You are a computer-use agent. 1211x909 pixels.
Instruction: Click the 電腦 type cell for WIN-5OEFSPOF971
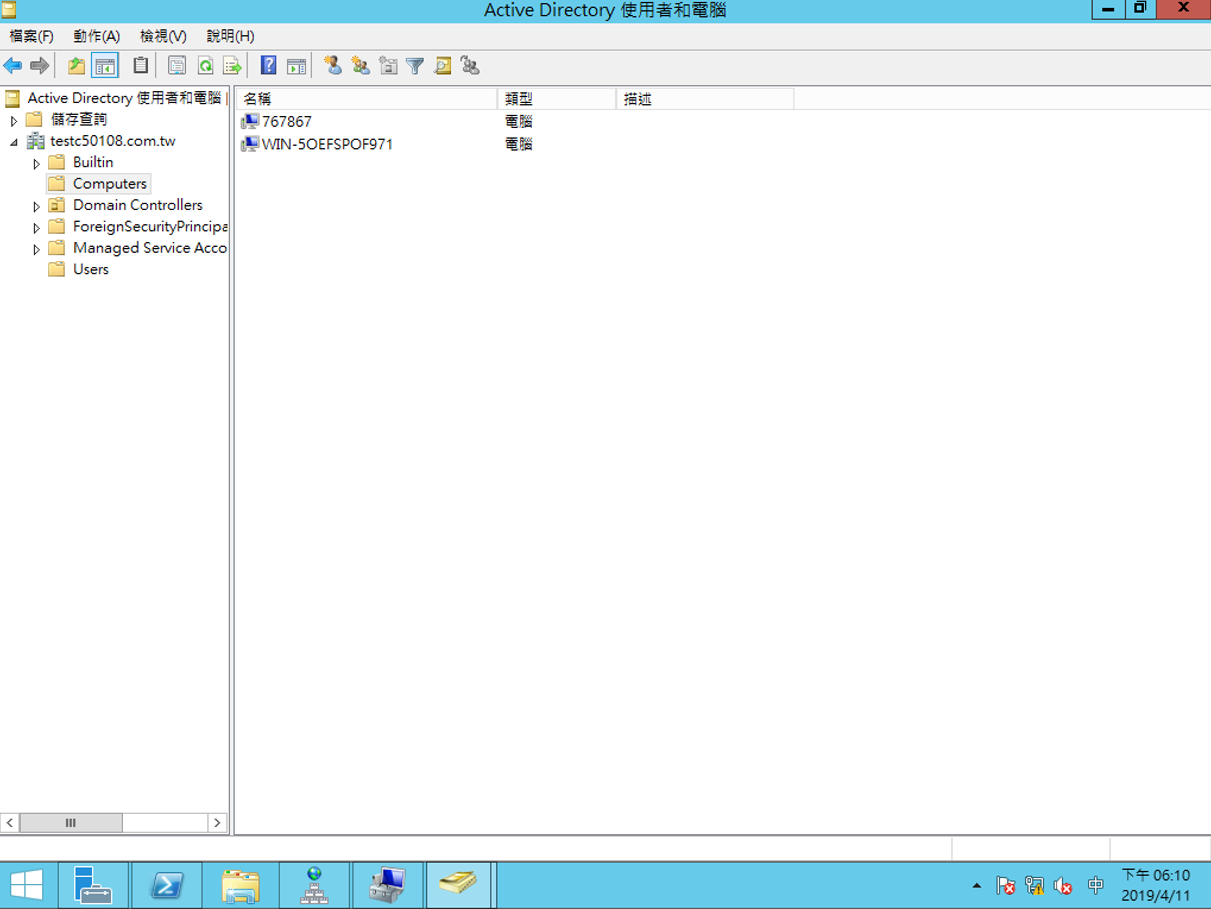(519, 144)
